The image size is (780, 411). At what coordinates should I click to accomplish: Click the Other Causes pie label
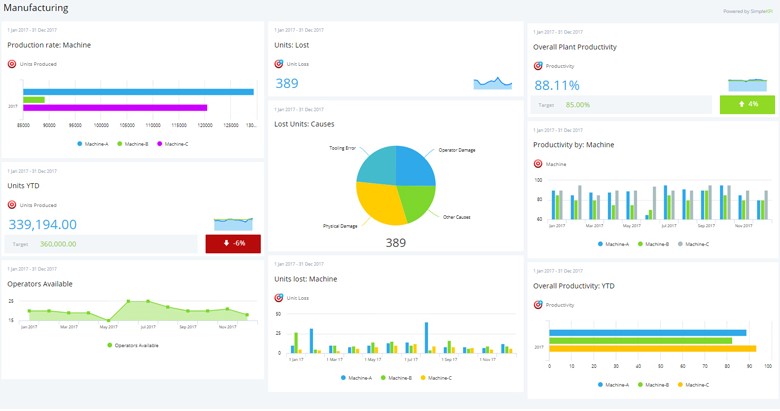[457, 217]
